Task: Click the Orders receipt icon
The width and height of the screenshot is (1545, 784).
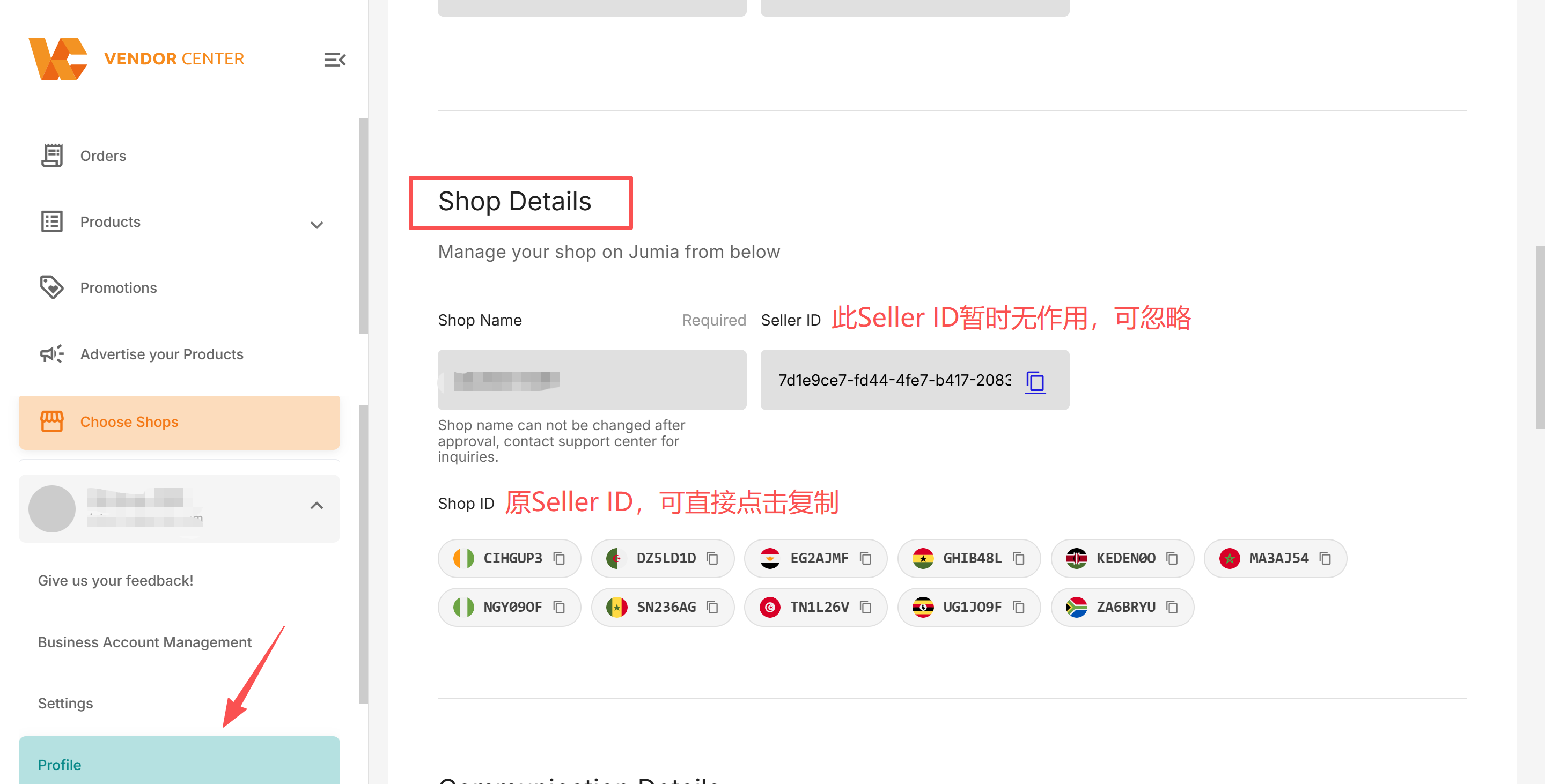Action: (51, 155)
